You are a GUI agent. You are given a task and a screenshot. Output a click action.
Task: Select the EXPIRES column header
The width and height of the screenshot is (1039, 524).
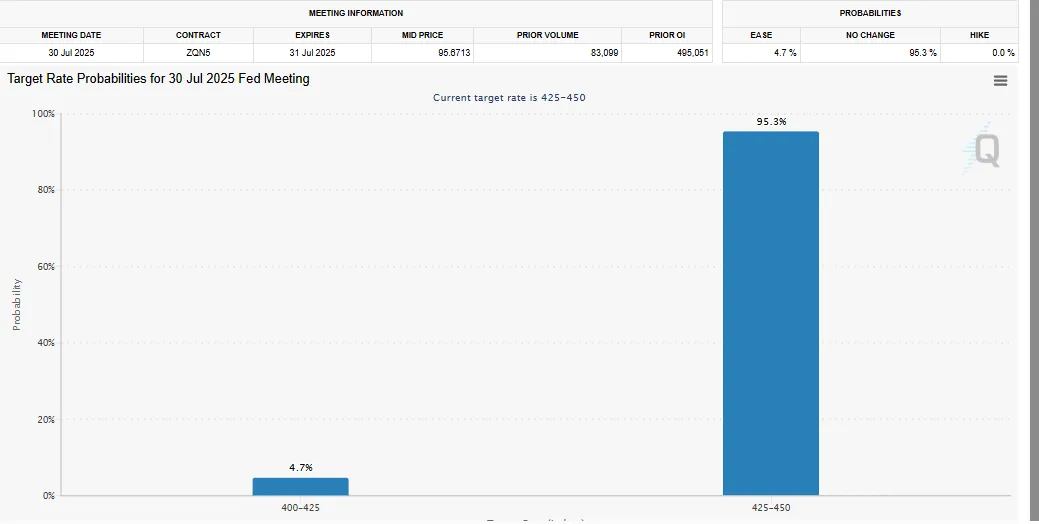pyautogui.click(x=312, y=35)
